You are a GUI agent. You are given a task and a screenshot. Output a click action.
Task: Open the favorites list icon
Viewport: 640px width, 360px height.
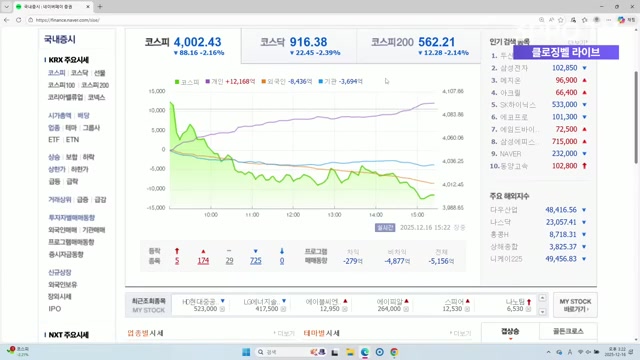pyautogui.click(x=584, y=20)
